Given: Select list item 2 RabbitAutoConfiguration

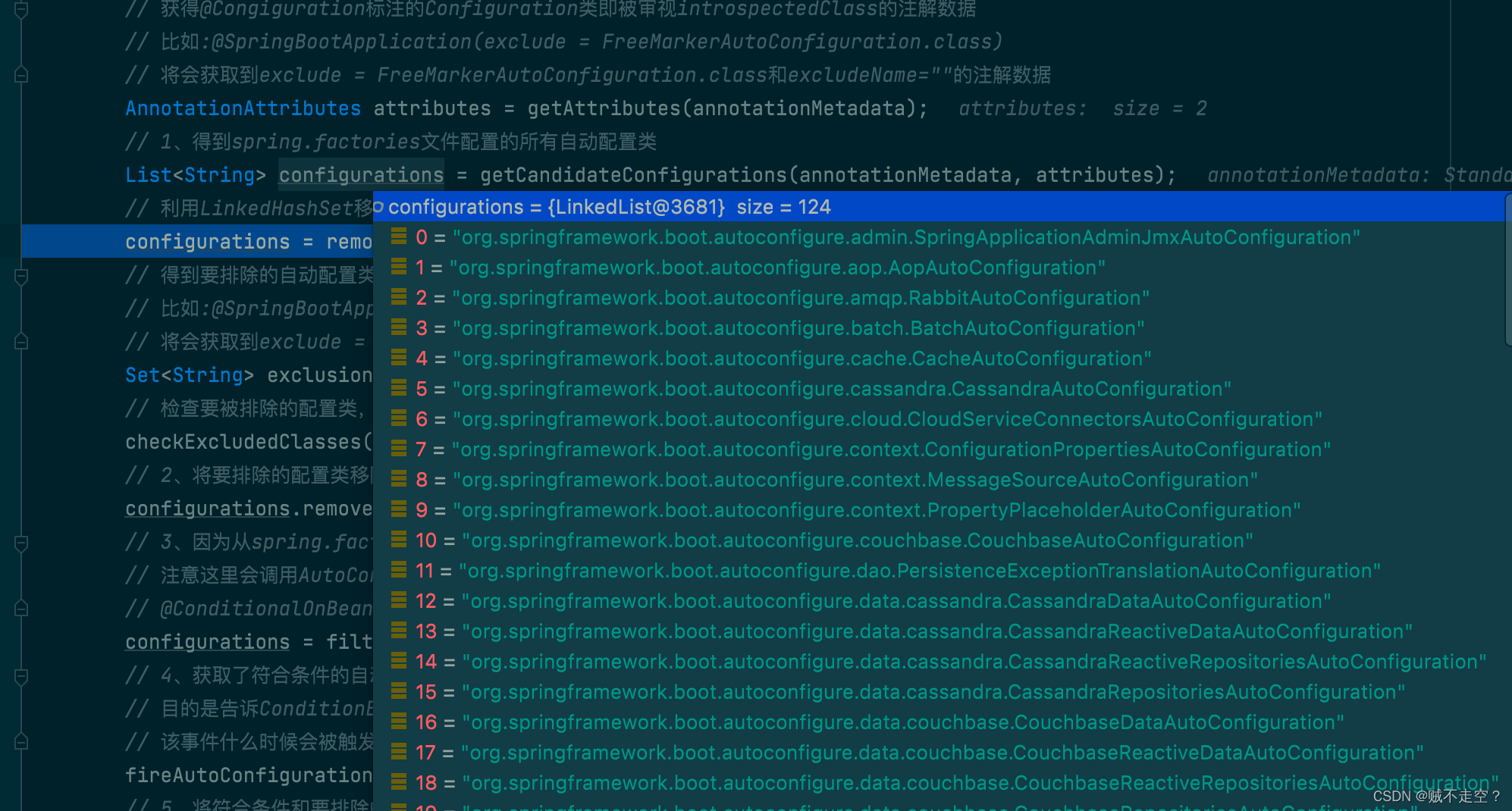Looking at the screenshot, I should (x=939, y=298).
